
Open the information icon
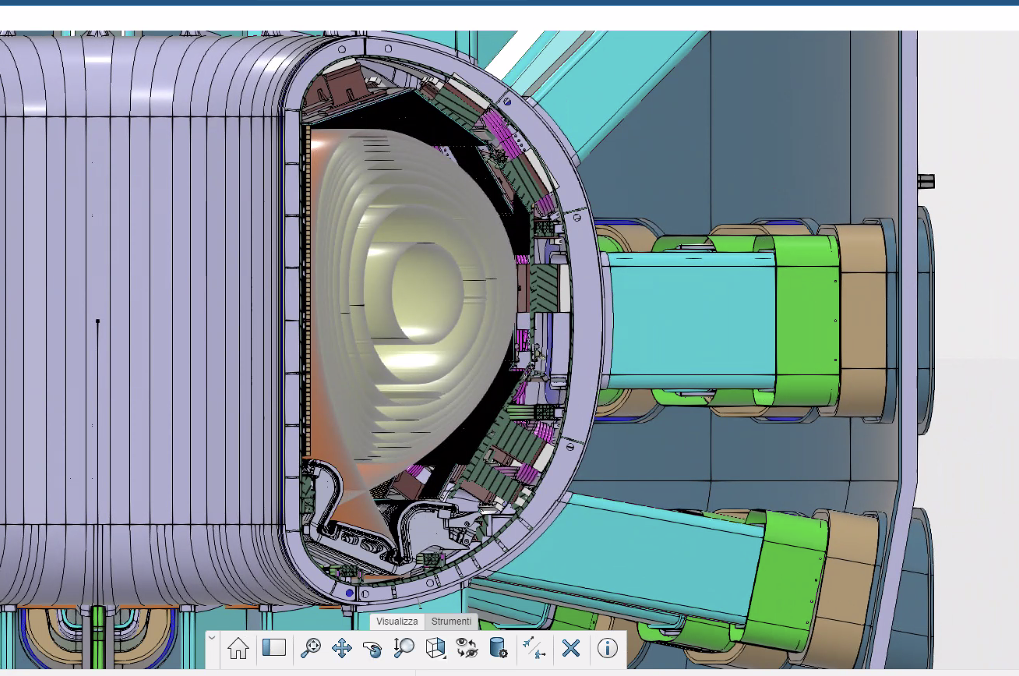coord(607,648)
